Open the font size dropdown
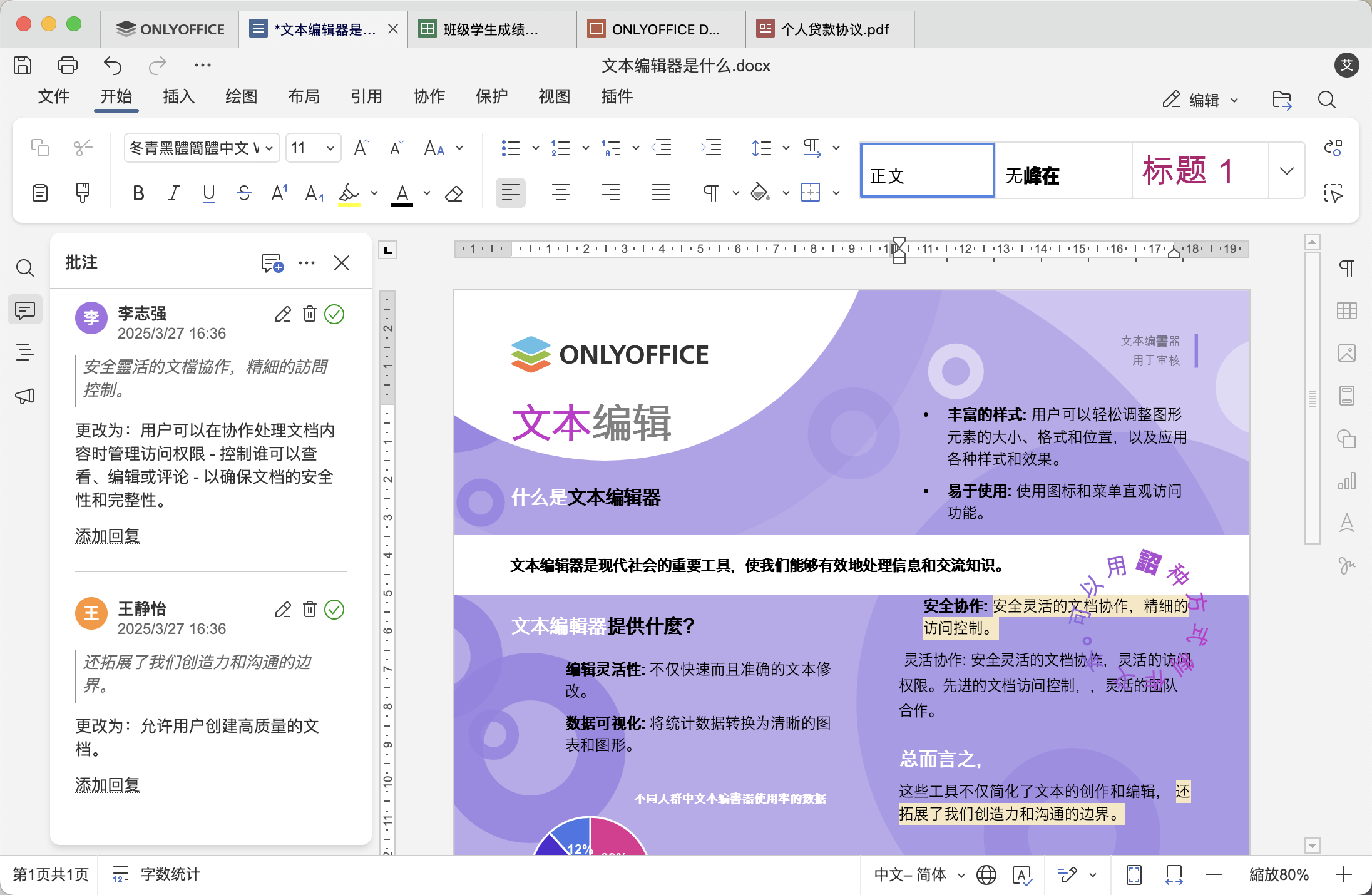Screen dimensions: 1372x895 330,148
